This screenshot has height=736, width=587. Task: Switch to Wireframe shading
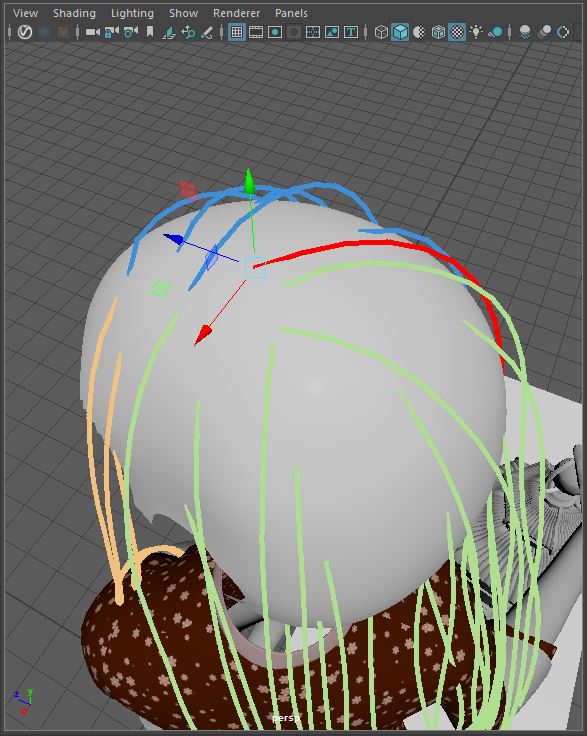tap(381, 32)
